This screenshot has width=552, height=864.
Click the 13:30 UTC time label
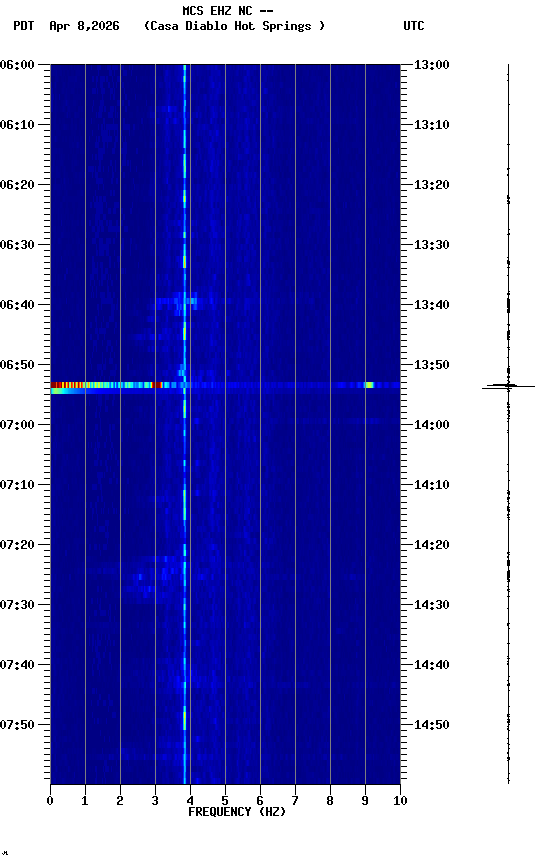coord(432,245)
